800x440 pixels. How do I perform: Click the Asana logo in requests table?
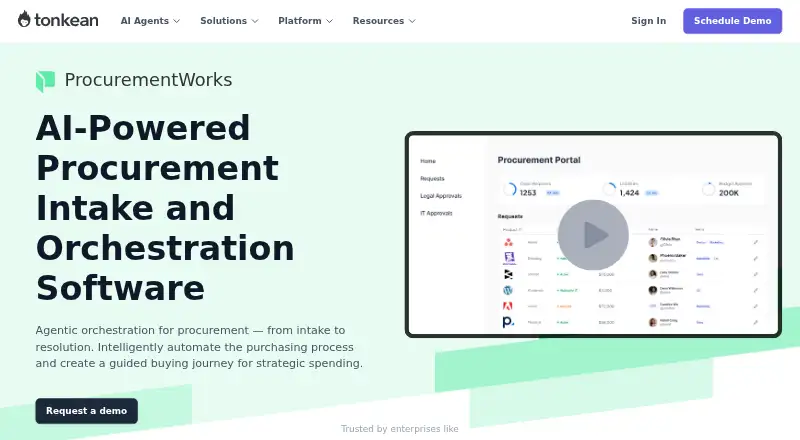(508, 242)
